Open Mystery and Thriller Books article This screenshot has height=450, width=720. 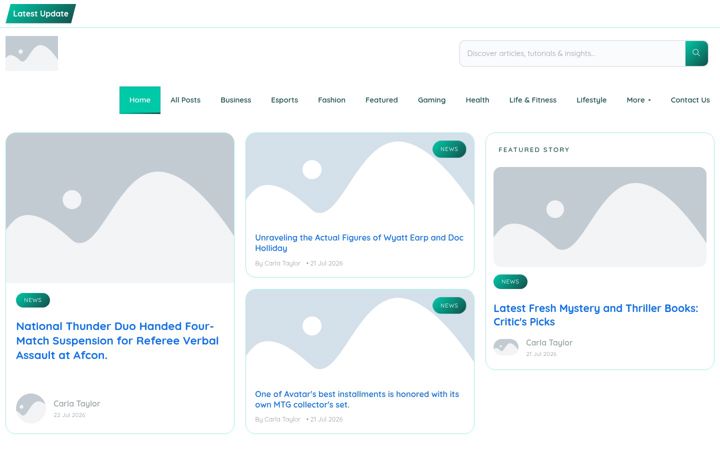coord(596,315)
